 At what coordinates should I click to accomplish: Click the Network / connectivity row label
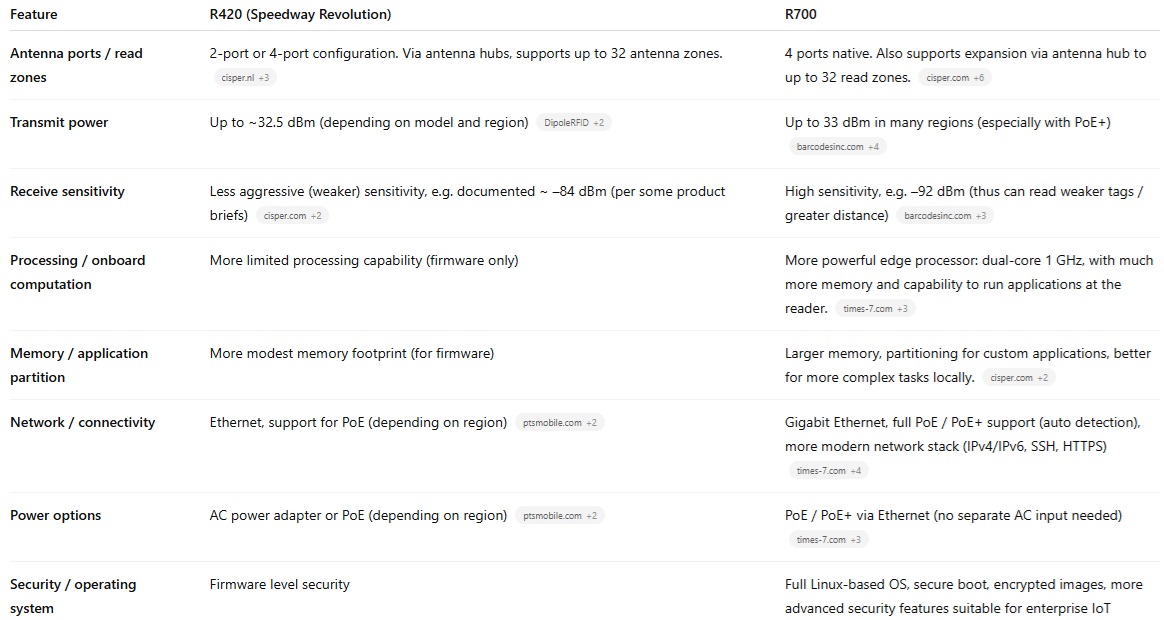[82, 422]
